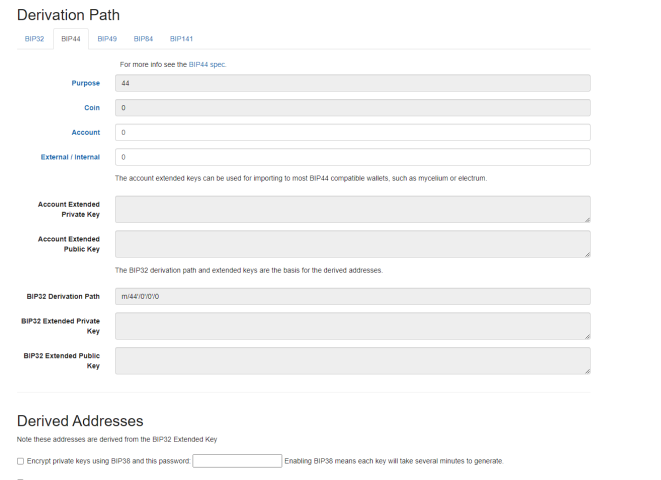Open the BIP141 tab
This screenshot has width=661, height=480.
[x=181, y=39]
